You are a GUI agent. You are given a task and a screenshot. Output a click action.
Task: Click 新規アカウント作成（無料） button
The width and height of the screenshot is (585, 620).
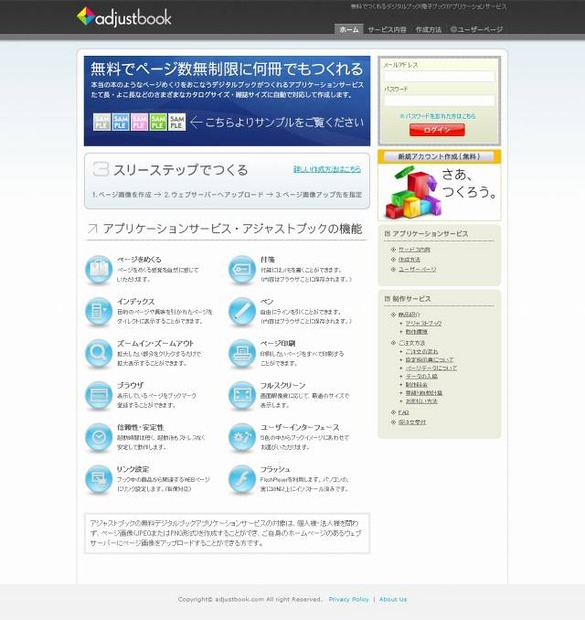click(x=439, y=157)
